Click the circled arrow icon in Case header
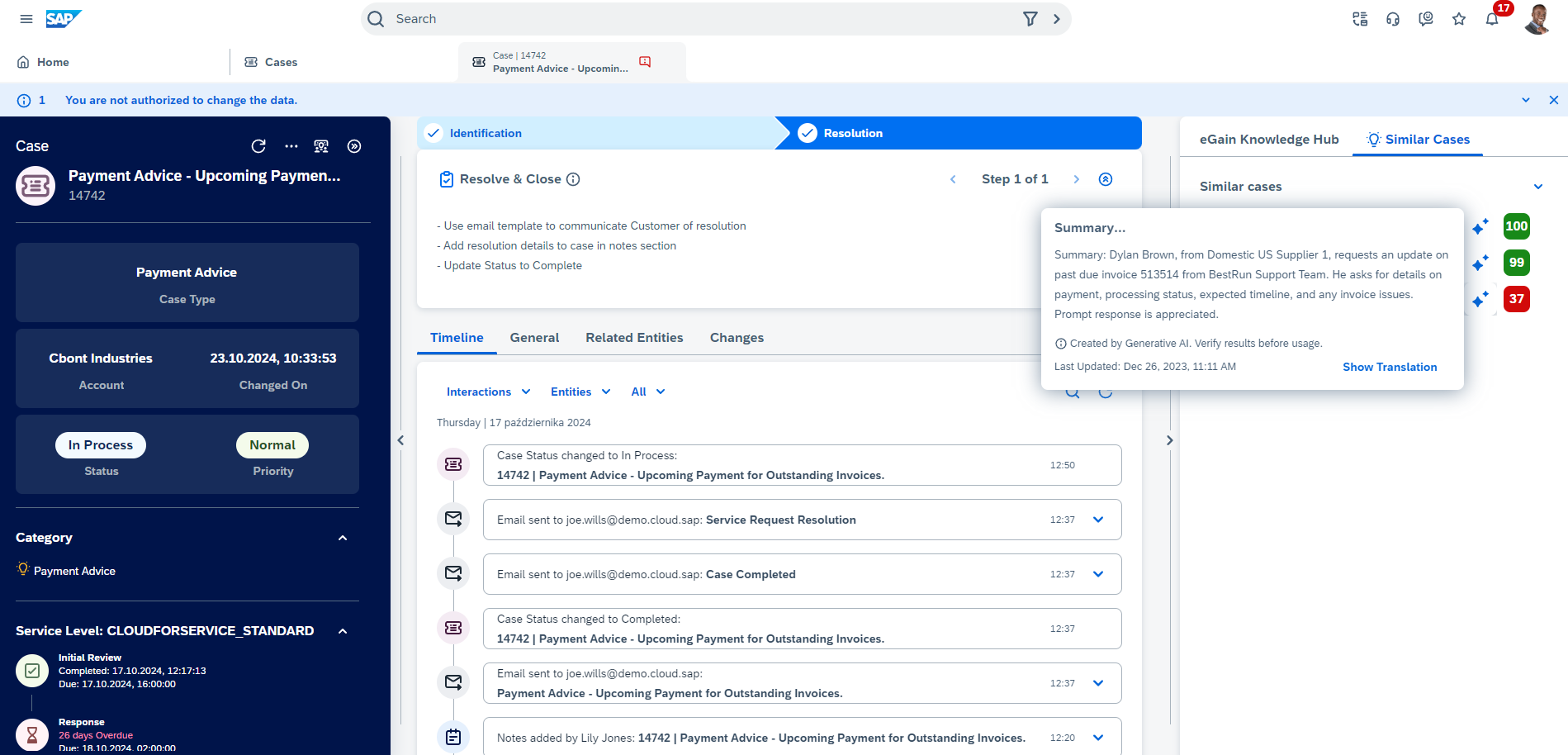Image resolution: width=1568 pixels, height=755 pixels. point(354,146)
